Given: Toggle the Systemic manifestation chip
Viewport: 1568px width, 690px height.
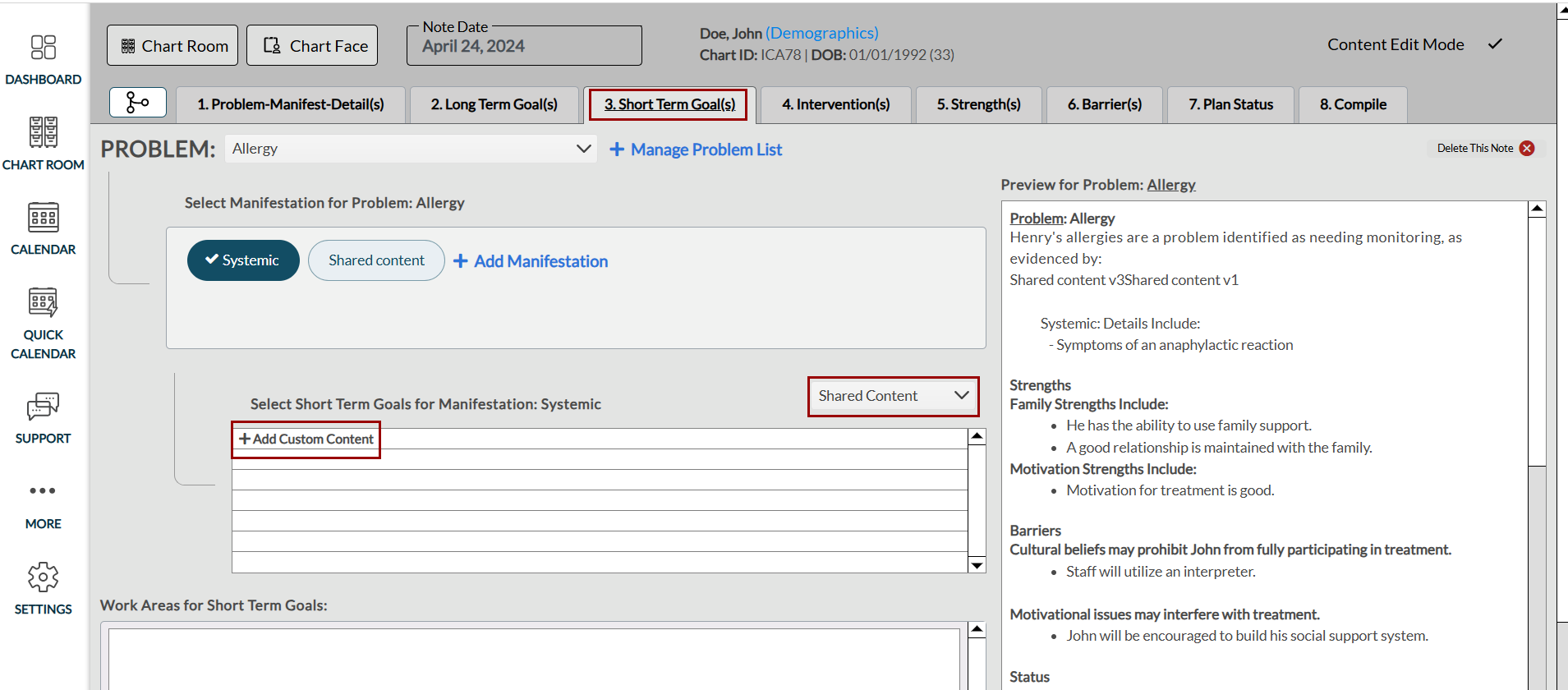Looking at the screenshot, I should pos(243,260).
